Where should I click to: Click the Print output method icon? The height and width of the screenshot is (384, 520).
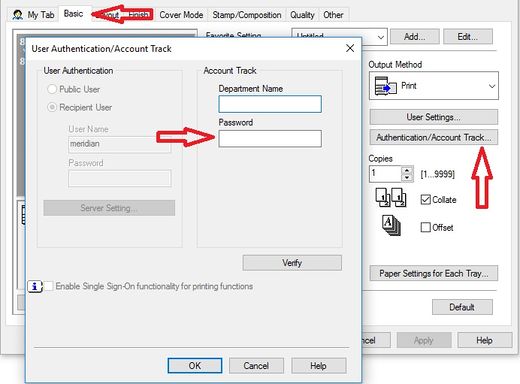click(385, 86)
